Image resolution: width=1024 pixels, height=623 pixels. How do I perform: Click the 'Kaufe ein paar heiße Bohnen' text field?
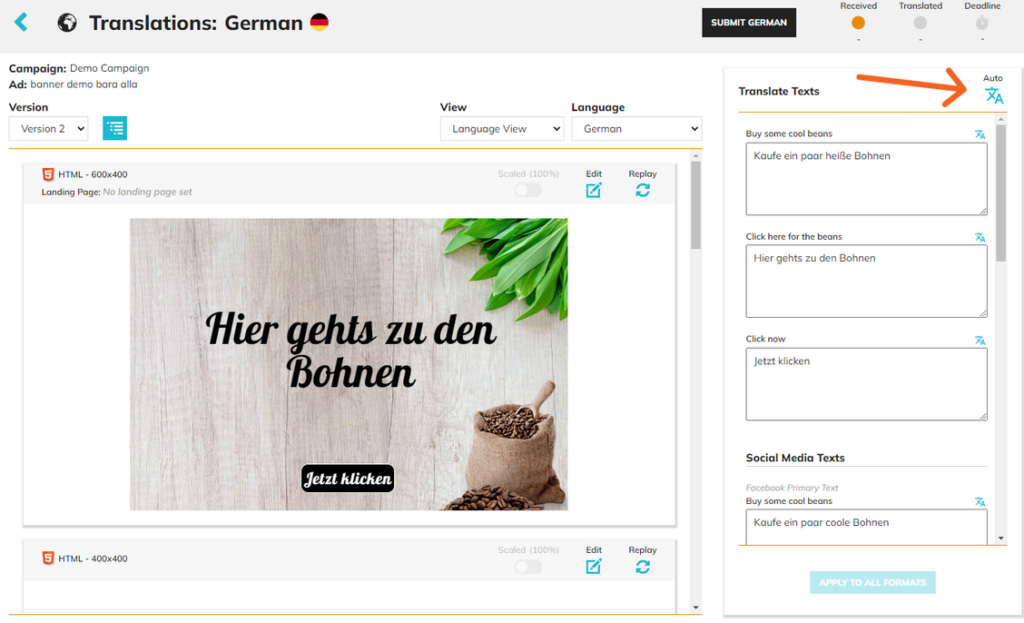tap(867, 179)
